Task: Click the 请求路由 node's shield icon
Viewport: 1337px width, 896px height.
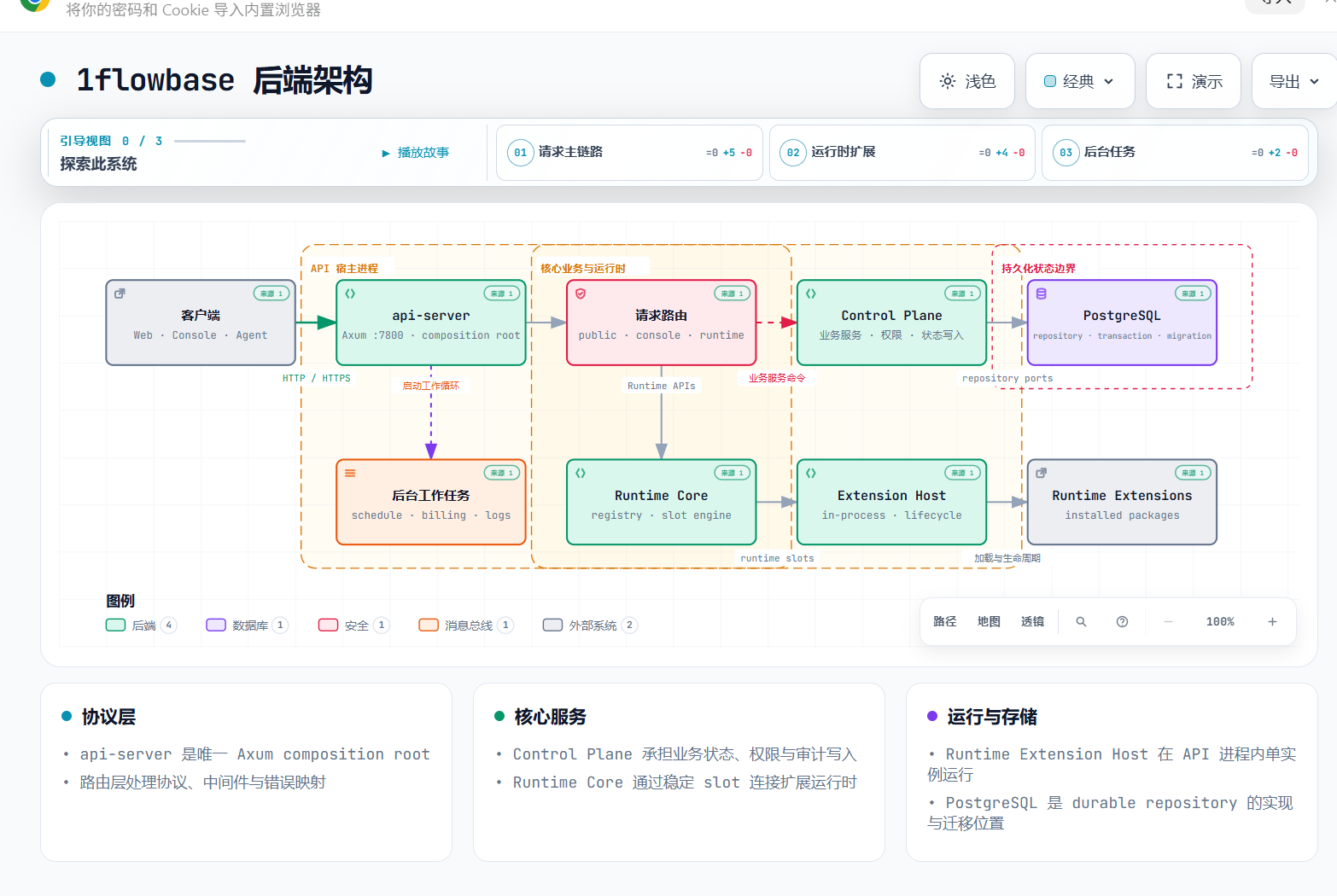Action: click(x=581, y=294)
